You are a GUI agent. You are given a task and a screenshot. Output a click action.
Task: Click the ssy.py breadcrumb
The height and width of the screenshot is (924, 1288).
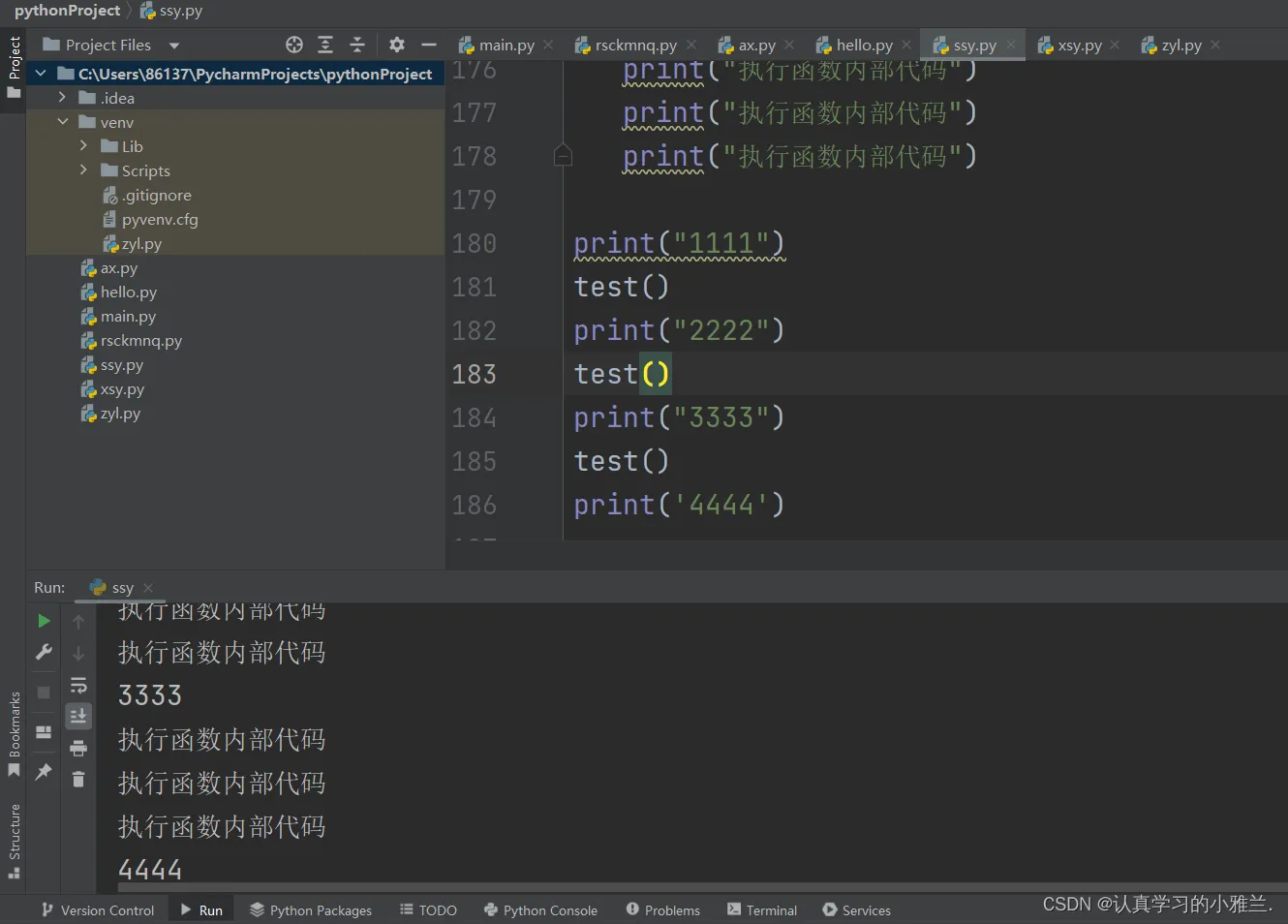coord(171,11)
